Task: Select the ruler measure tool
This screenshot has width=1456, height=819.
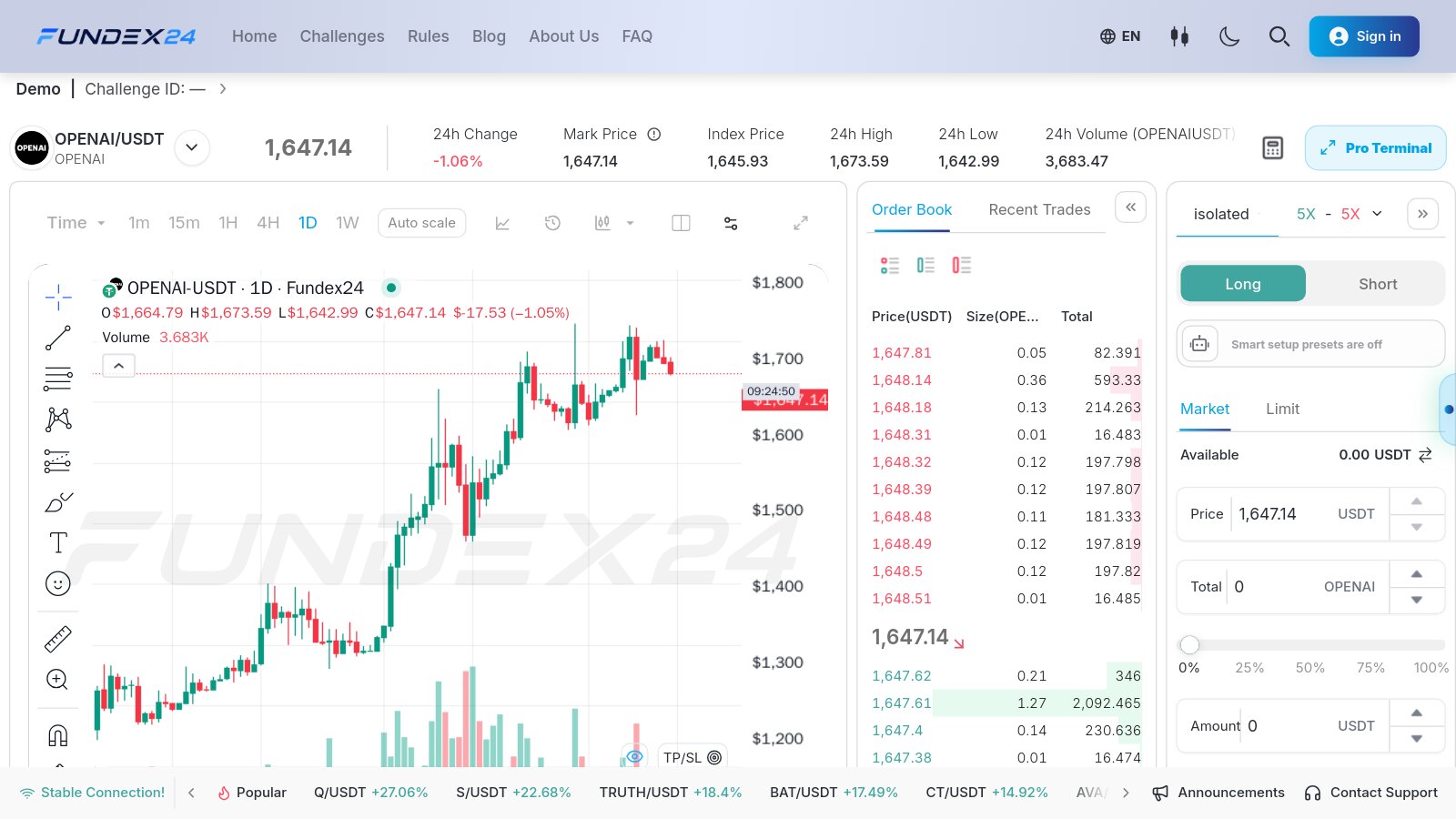Action: [x=58, y=639]
